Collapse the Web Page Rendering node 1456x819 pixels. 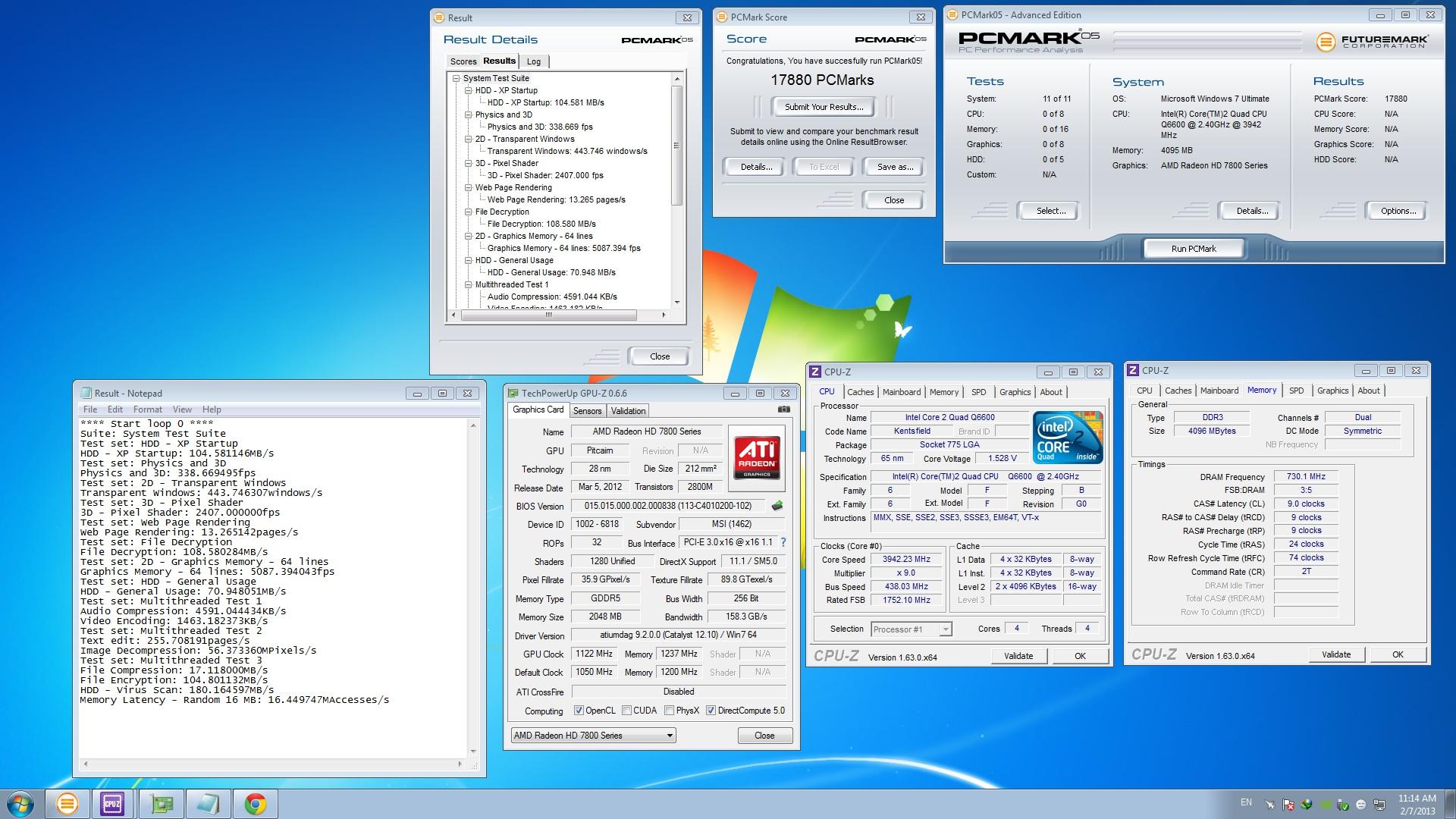[468, 187]
